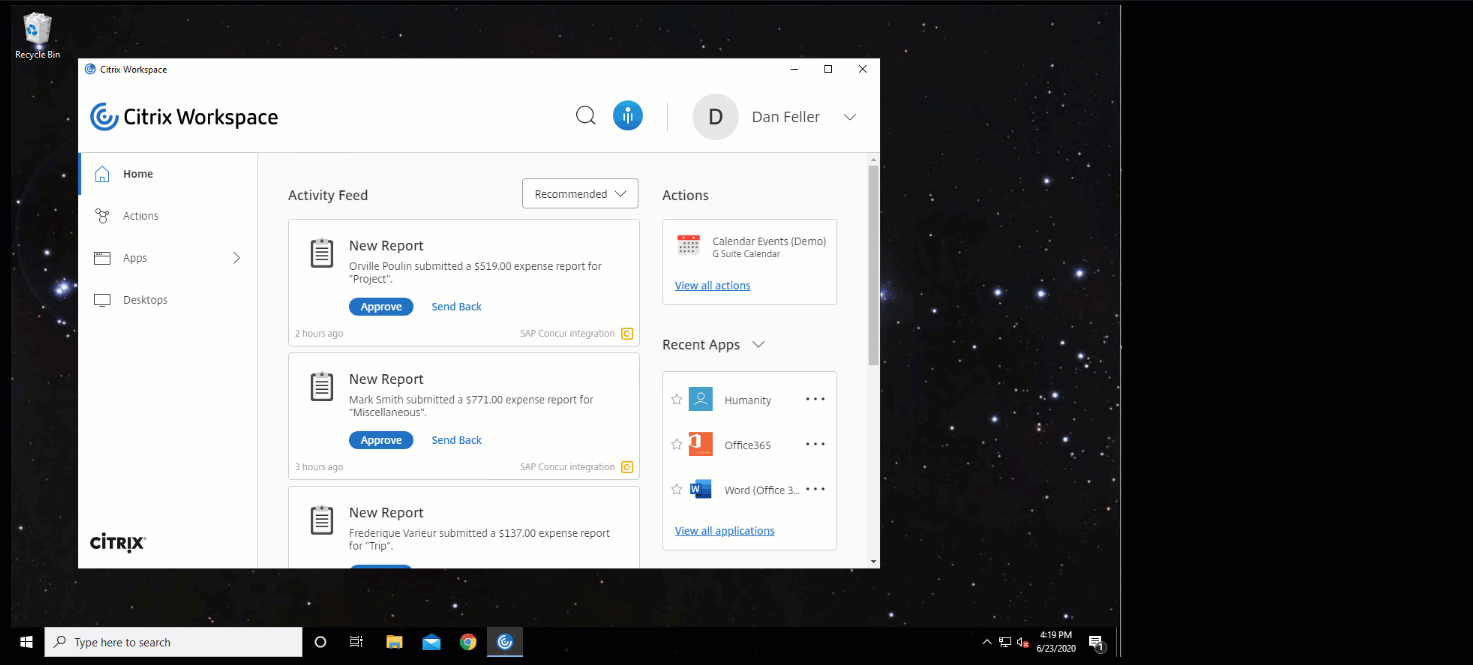Open Desktops in the left sidebar
The height and width of the screenshot is (665, 1473).
pyautogui.click(x=145, y=300)
